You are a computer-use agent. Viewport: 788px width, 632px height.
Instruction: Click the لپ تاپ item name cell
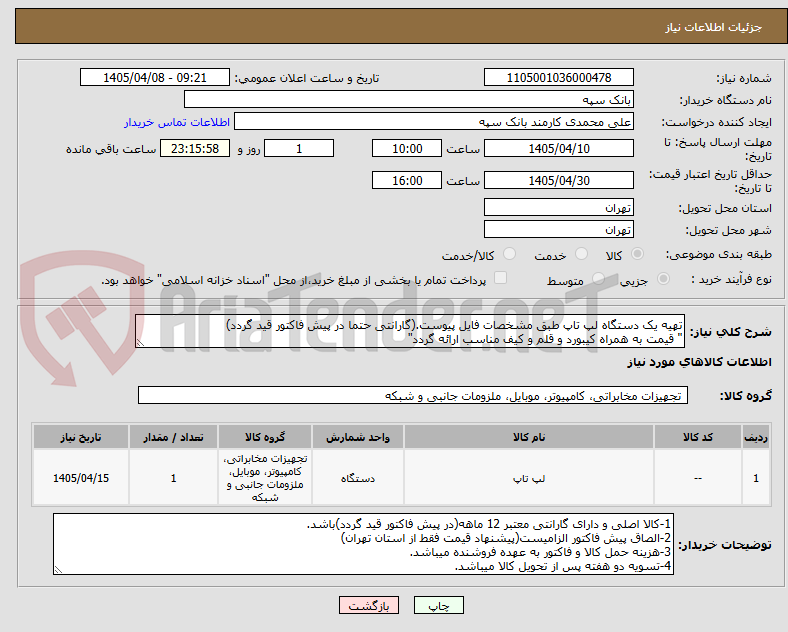(x=529, y=478)
